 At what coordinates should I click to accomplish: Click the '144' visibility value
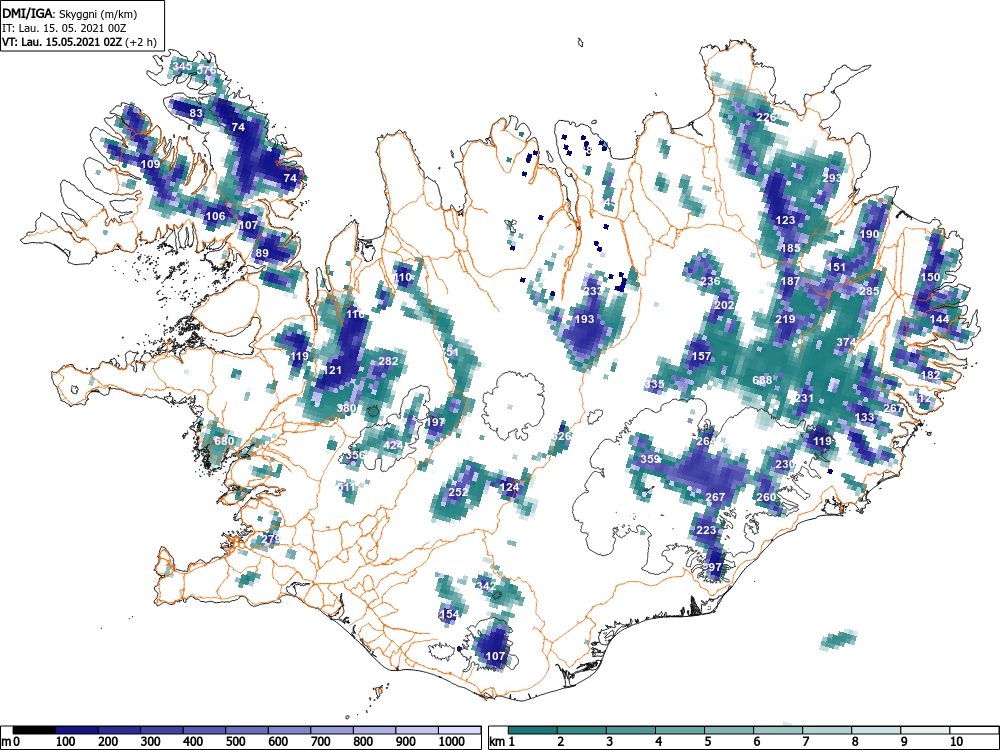pyautogui.click(x=939, y=319)
